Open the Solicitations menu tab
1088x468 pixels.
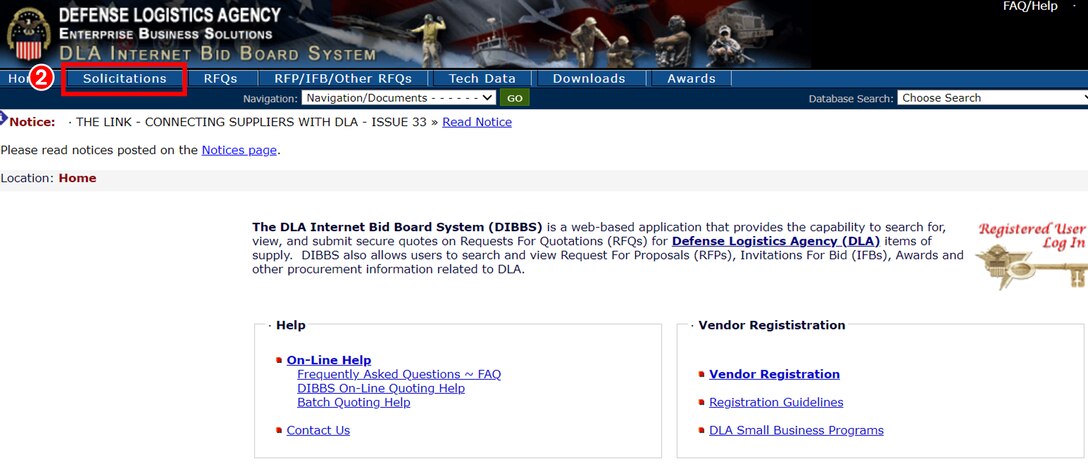click(x=125, y=78)
